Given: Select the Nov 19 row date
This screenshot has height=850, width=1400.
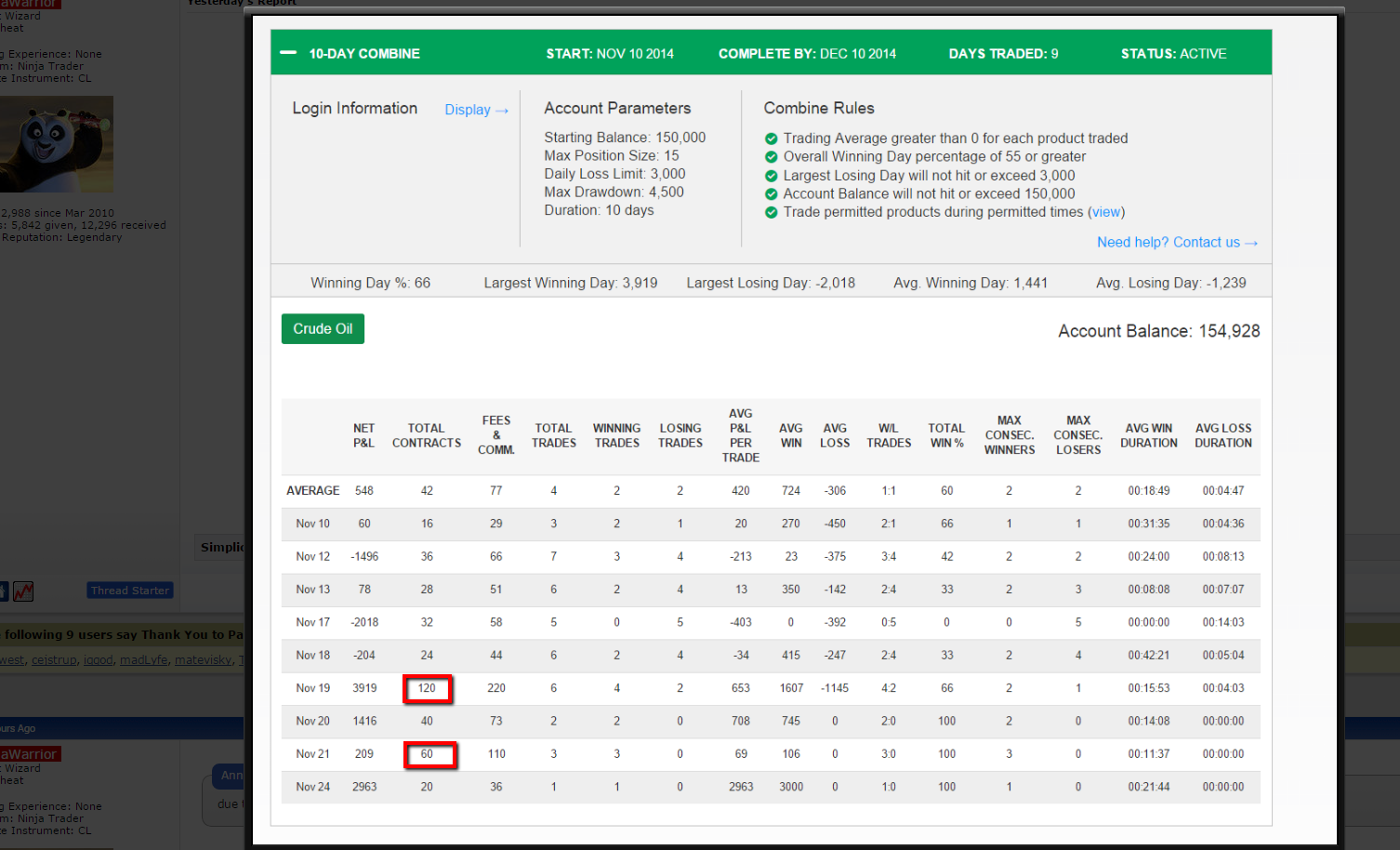Looking at the screenshot, I should coord(313,688).
